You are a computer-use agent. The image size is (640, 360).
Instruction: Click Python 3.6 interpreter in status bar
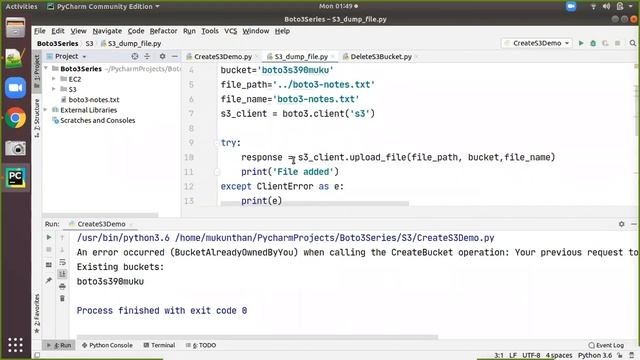coord(595,356)
